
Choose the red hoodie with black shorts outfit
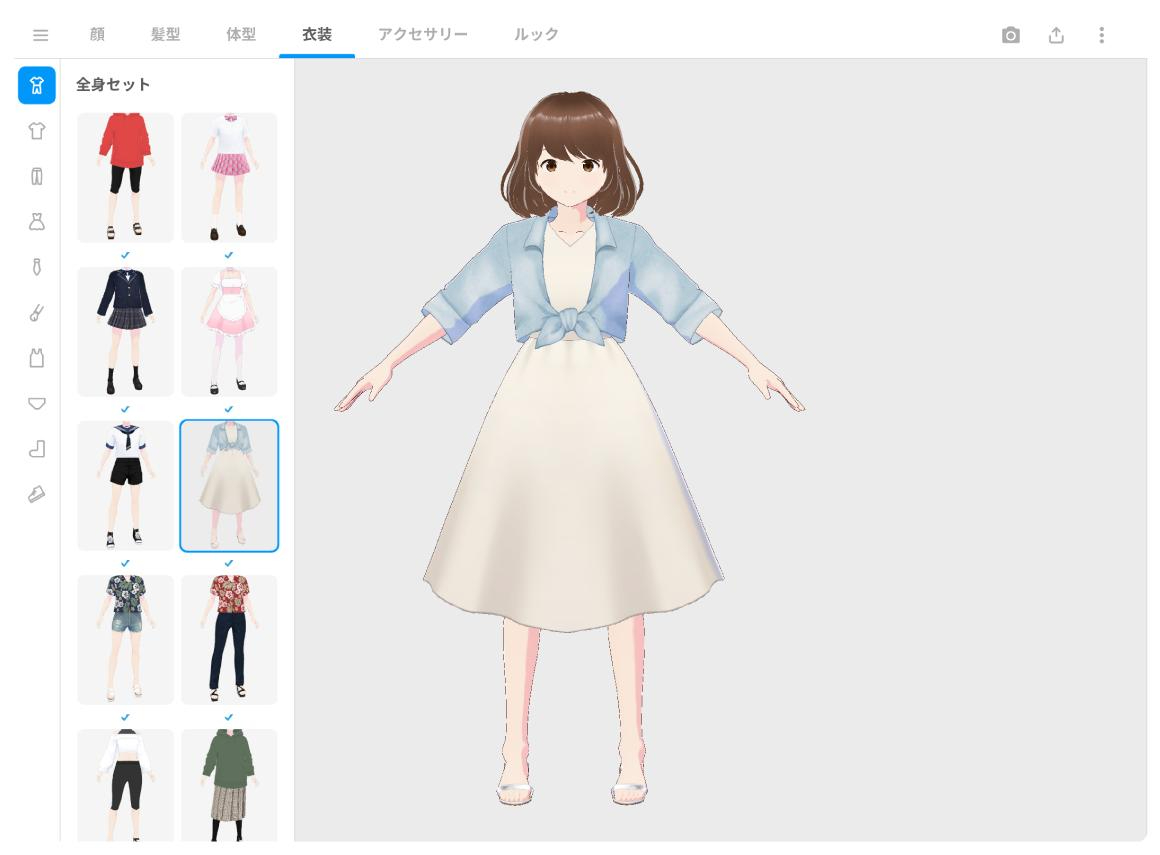pyautogui.click(x=126, y=178)
